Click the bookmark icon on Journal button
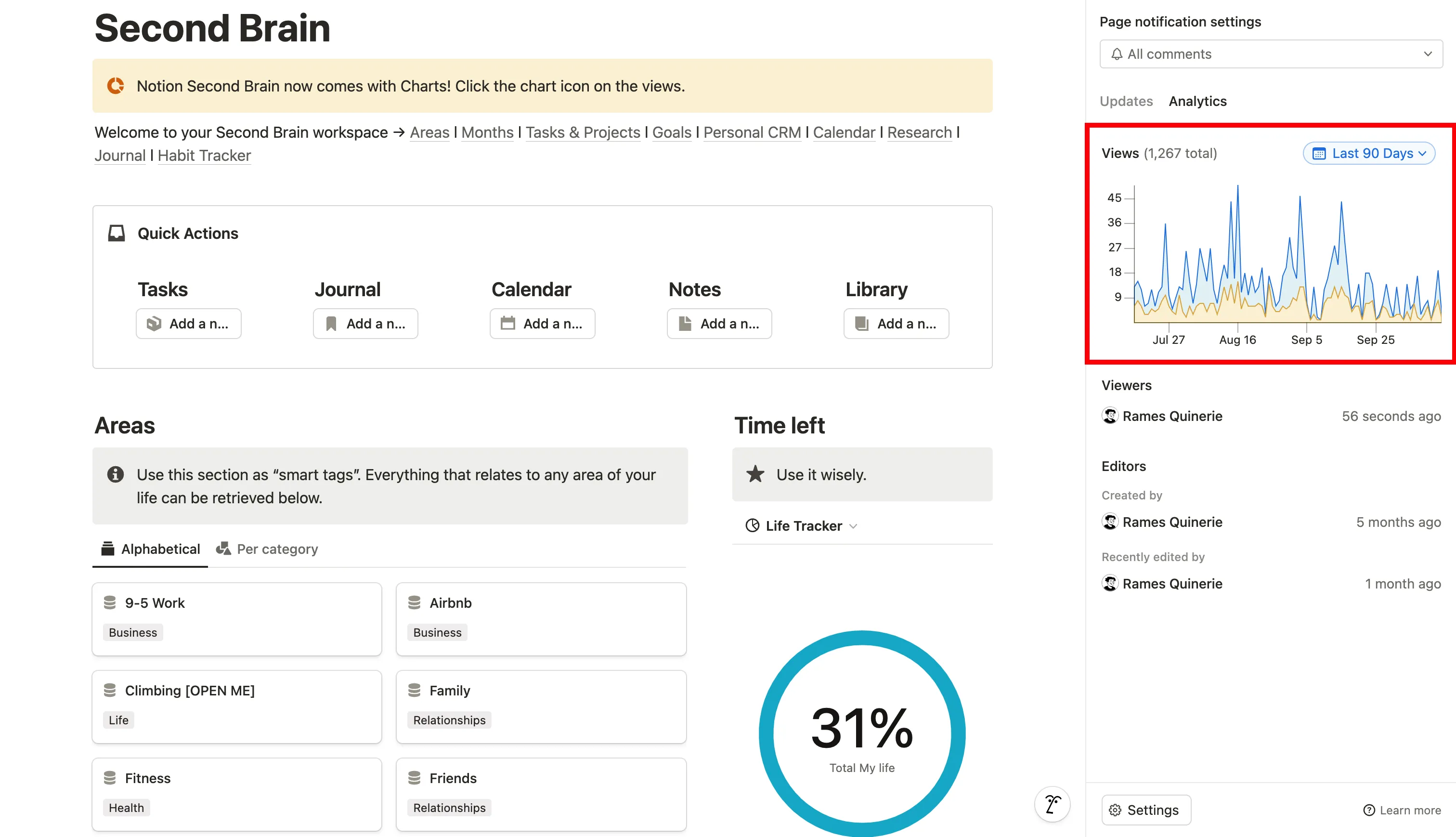Screen dimensions: 1456x837 [x=331, y=324]
